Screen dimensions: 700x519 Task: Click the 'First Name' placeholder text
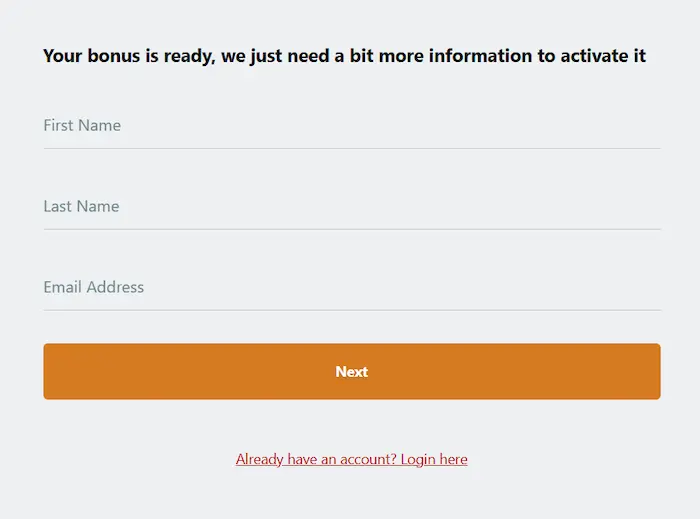click(82, 125)
